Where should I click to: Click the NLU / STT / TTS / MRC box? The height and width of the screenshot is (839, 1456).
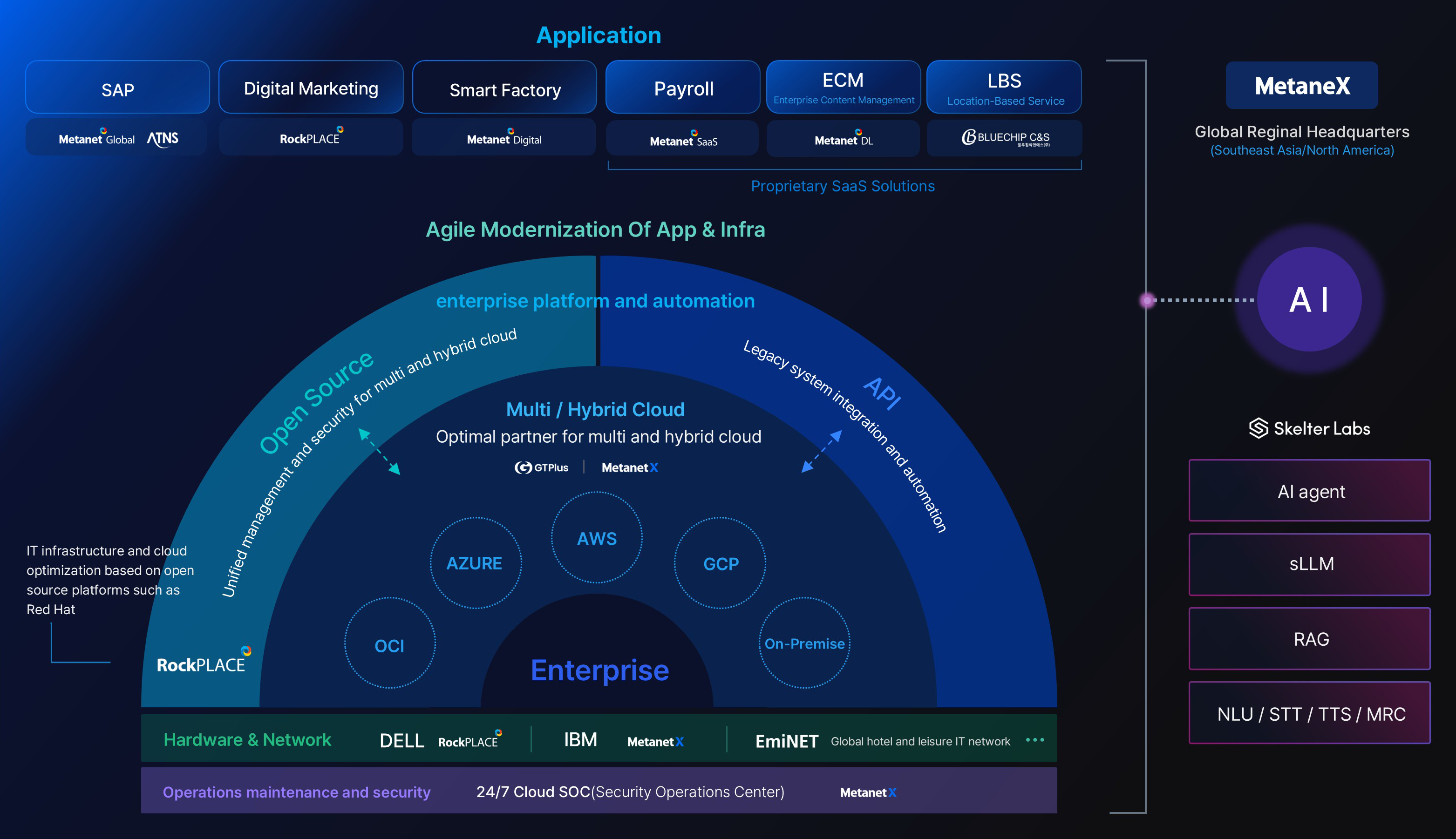pyautogui.click(x=1310, y=713)
